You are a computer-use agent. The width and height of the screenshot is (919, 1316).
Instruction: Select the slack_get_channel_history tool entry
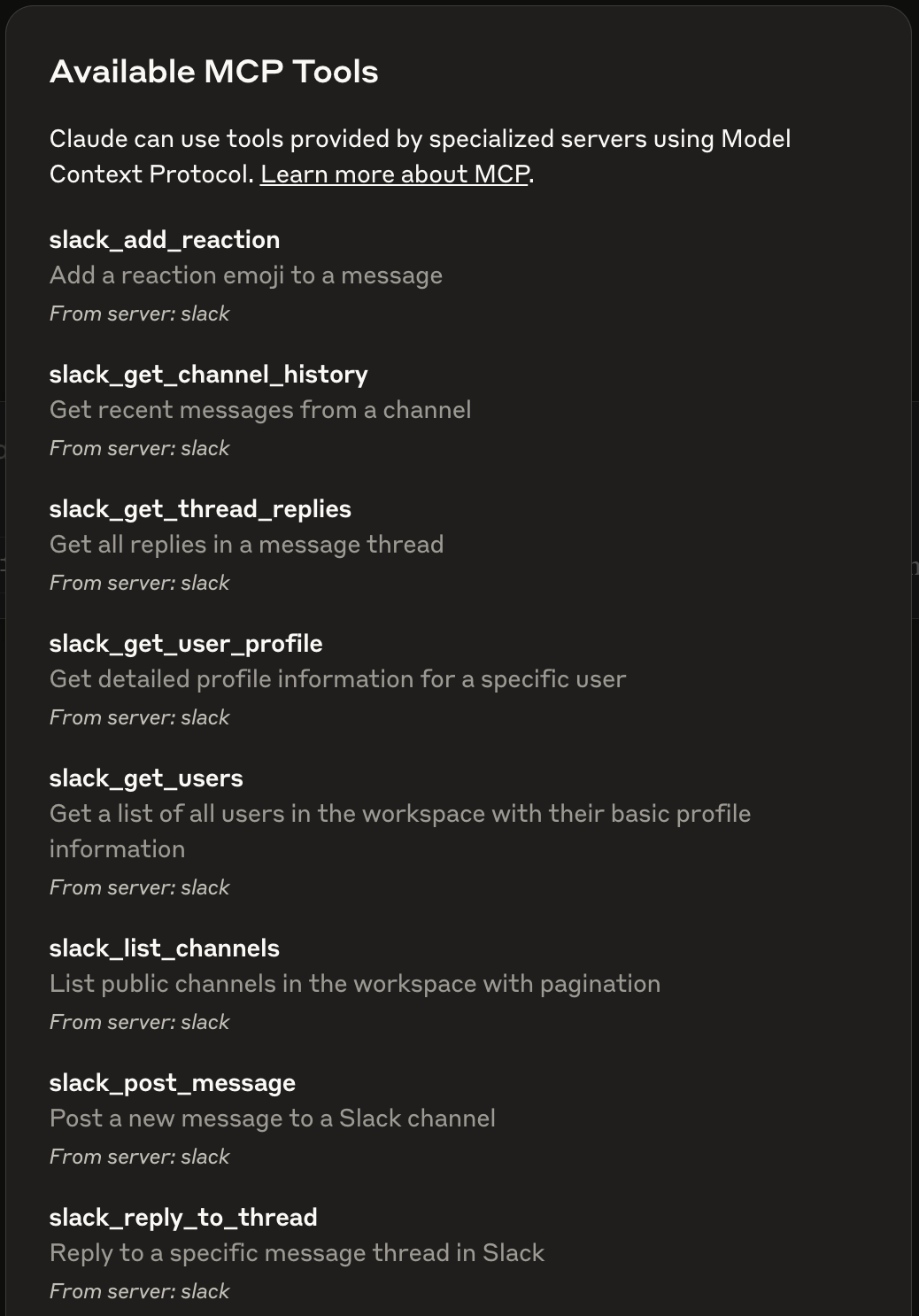click(x=208, y=375)
